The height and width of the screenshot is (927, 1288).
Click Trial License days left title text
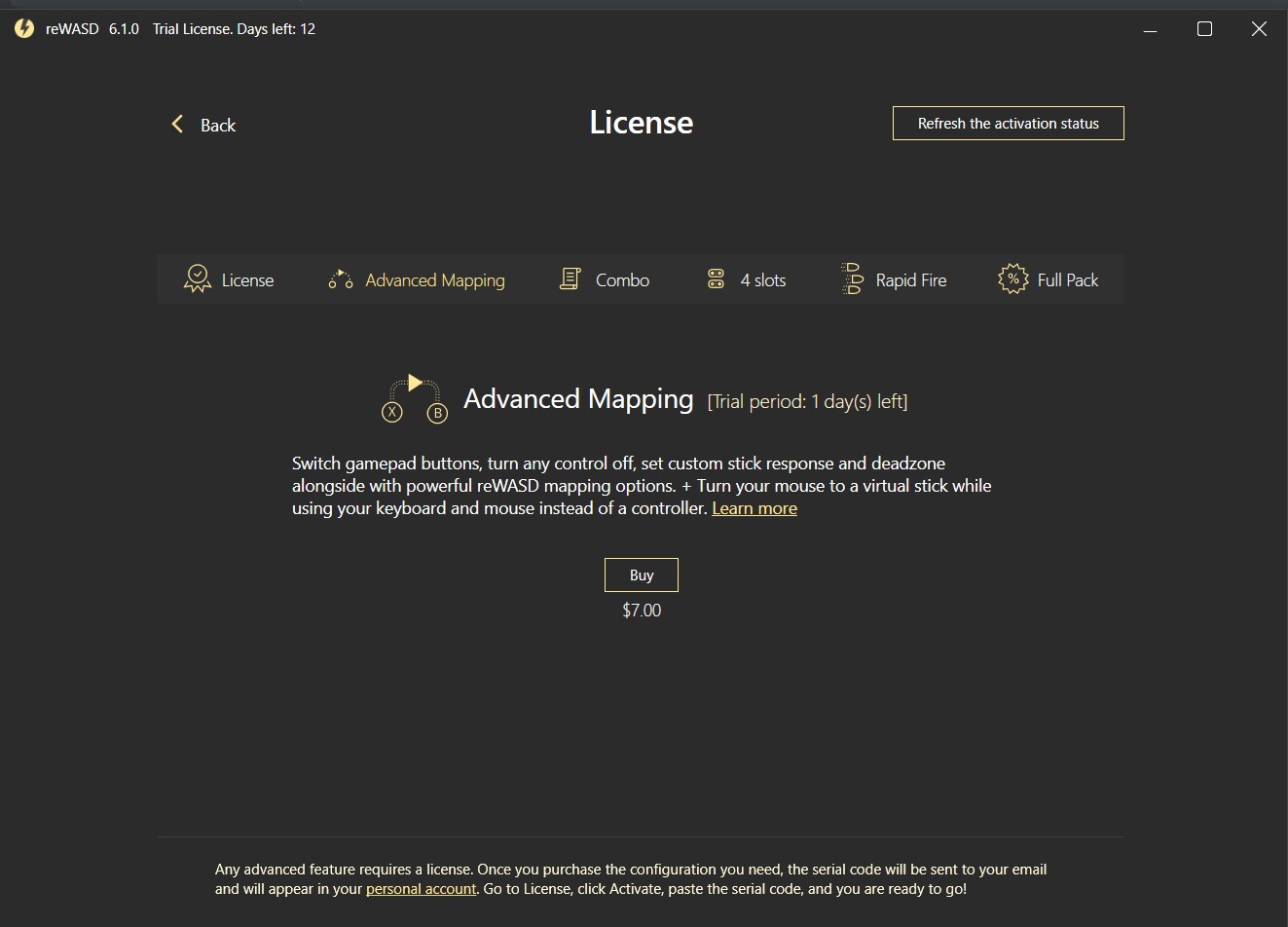[234, 29]
